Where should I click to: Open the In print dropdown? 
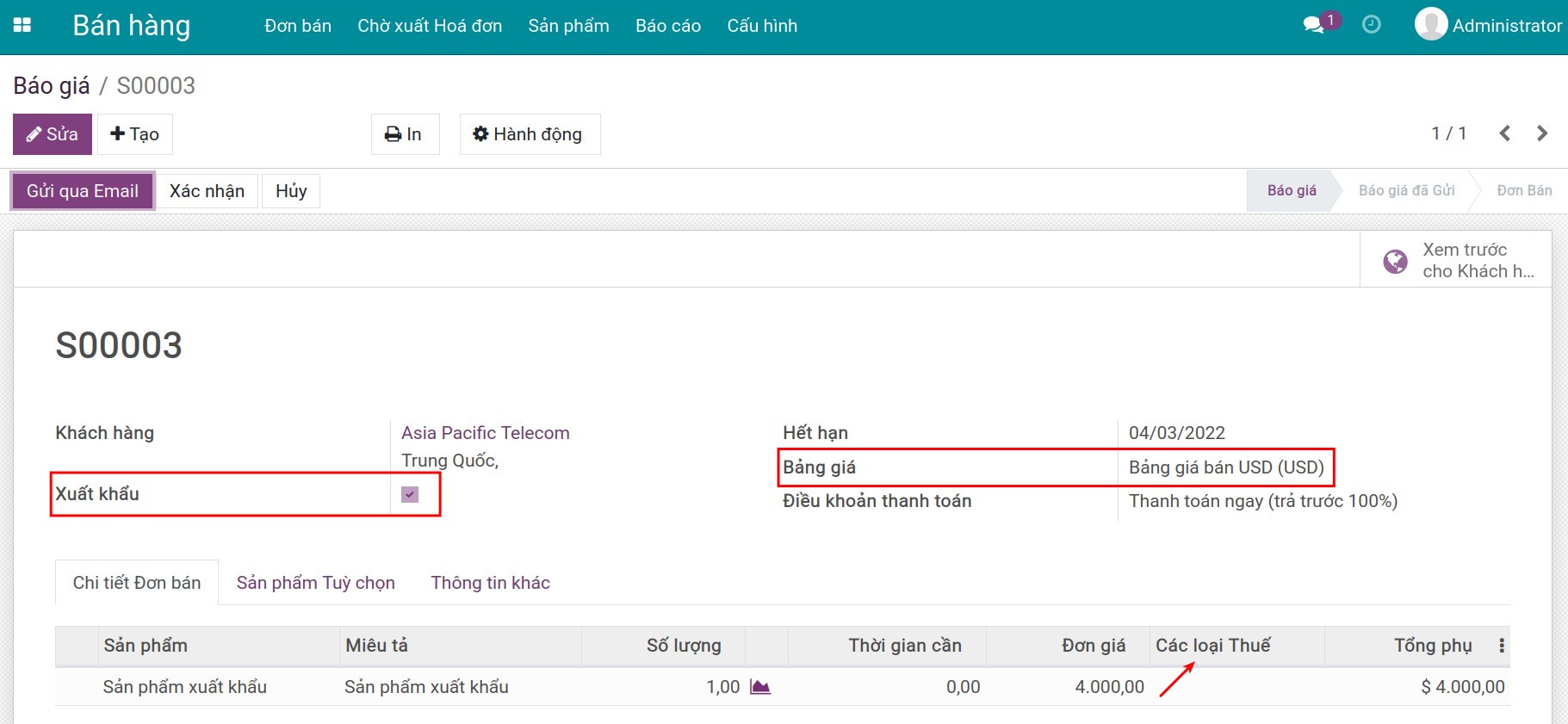404,134
